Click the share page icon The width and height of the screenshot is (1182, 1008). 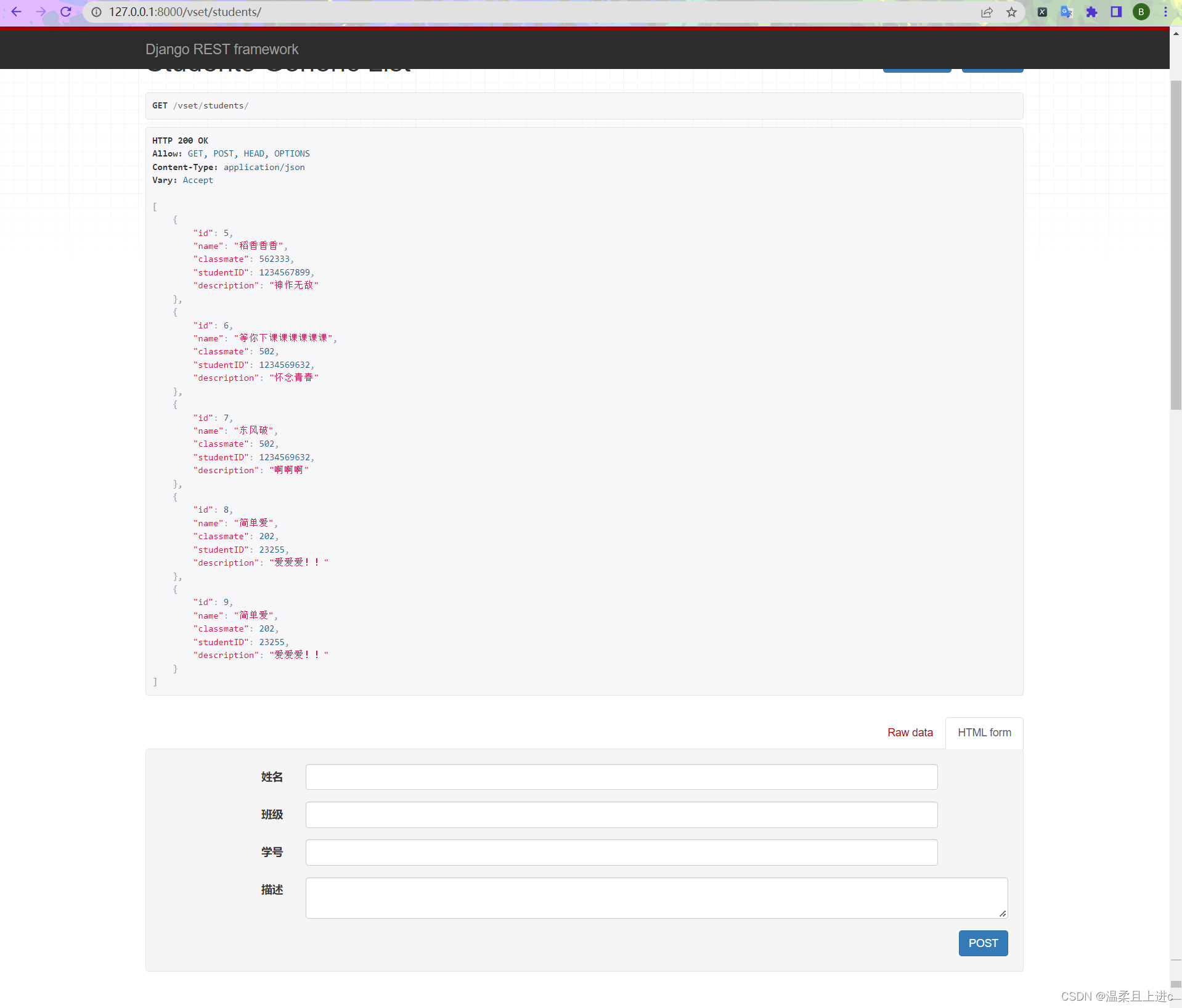987,12
